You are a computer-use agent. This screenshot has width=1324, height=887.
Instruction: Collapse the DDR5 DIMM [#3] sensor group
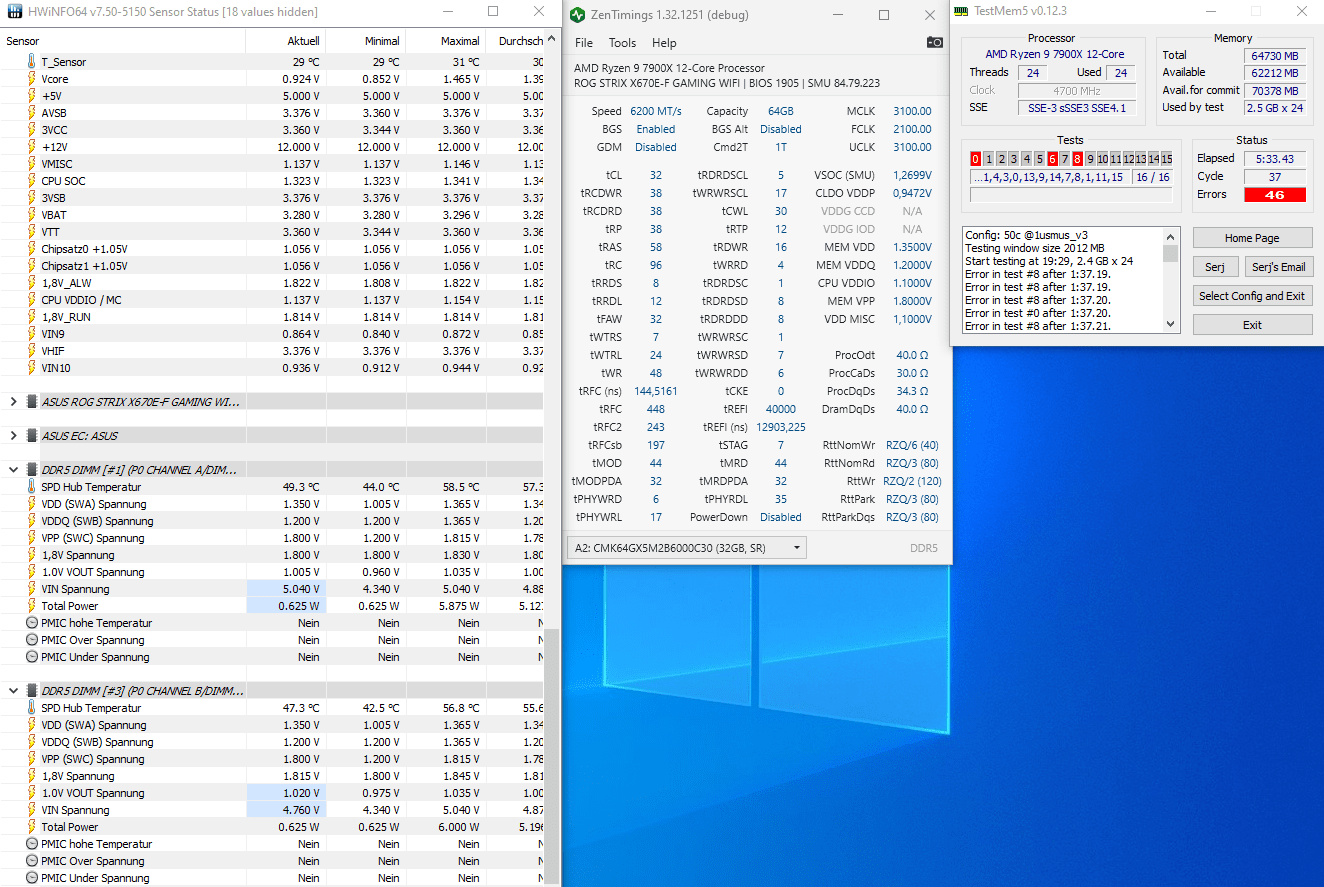click(13, 691)
